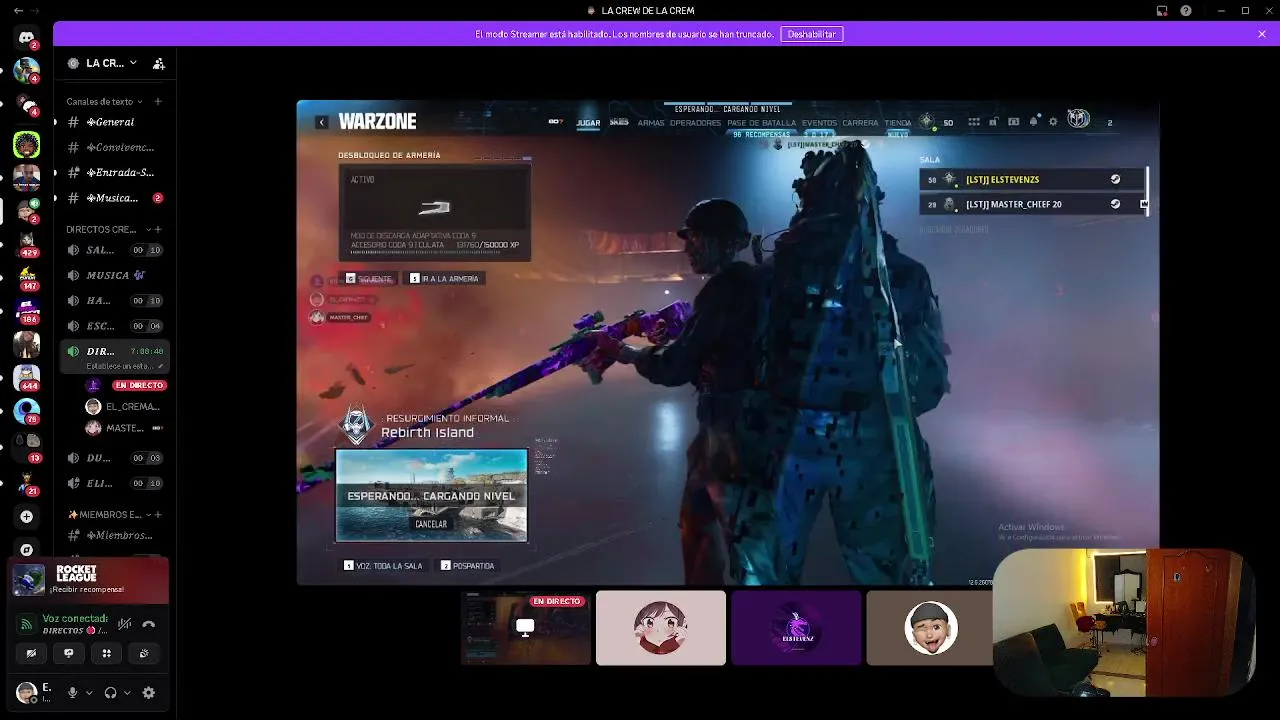Click Deshabilitar in Streamer mode banner

point(812,34)
